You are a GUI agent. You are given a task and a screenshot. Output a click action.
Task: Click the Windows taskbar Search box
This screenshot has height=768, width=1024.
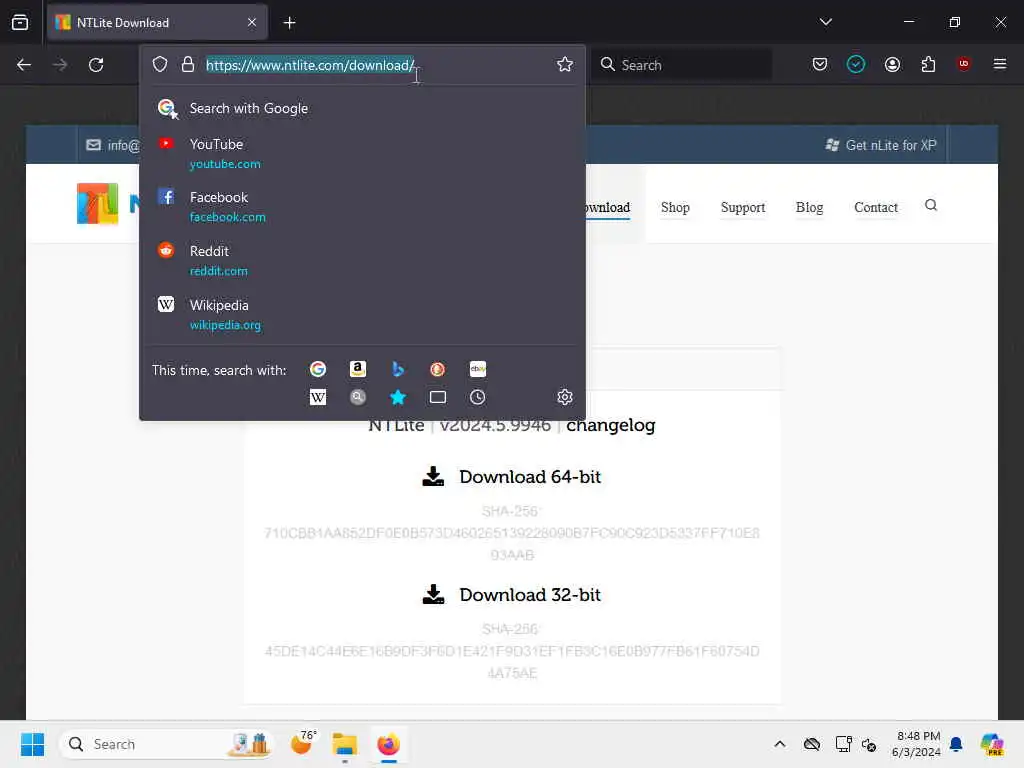[x=166, y=744]
